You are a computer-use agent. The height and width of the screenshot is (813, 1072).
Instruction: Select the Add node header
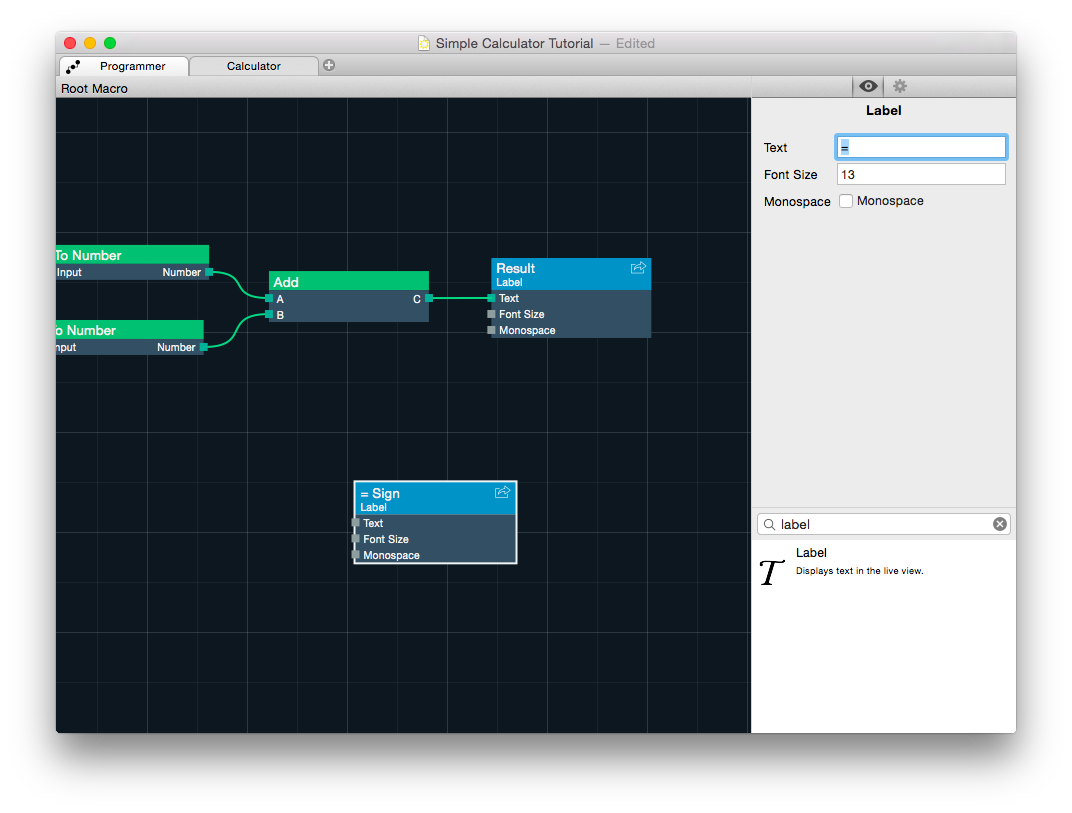pyautogui.click(x=349, y=282)
